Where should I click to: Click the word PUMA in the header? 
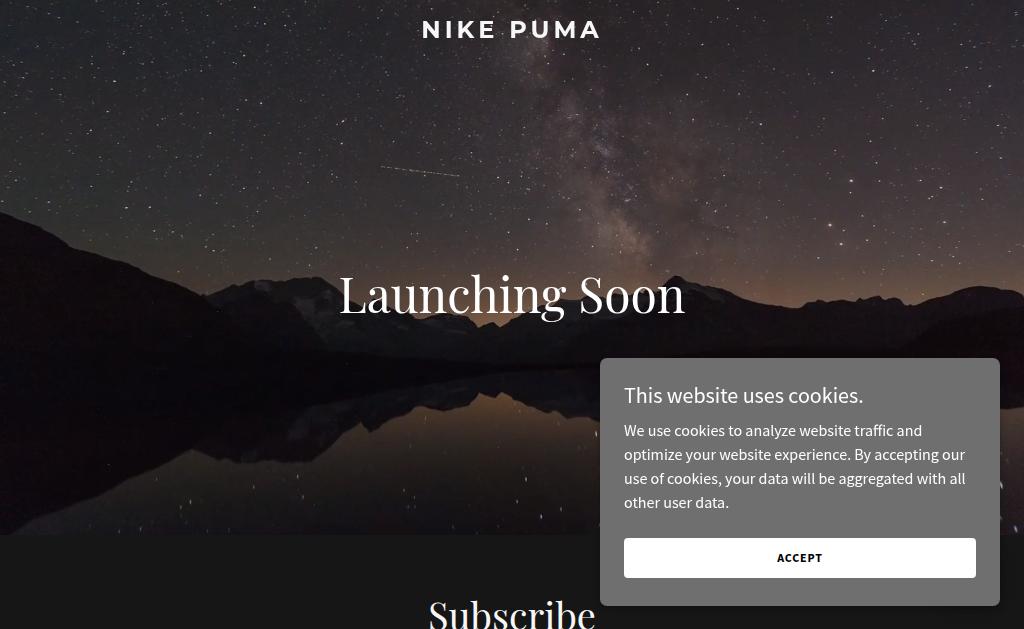tap(555, 30)
